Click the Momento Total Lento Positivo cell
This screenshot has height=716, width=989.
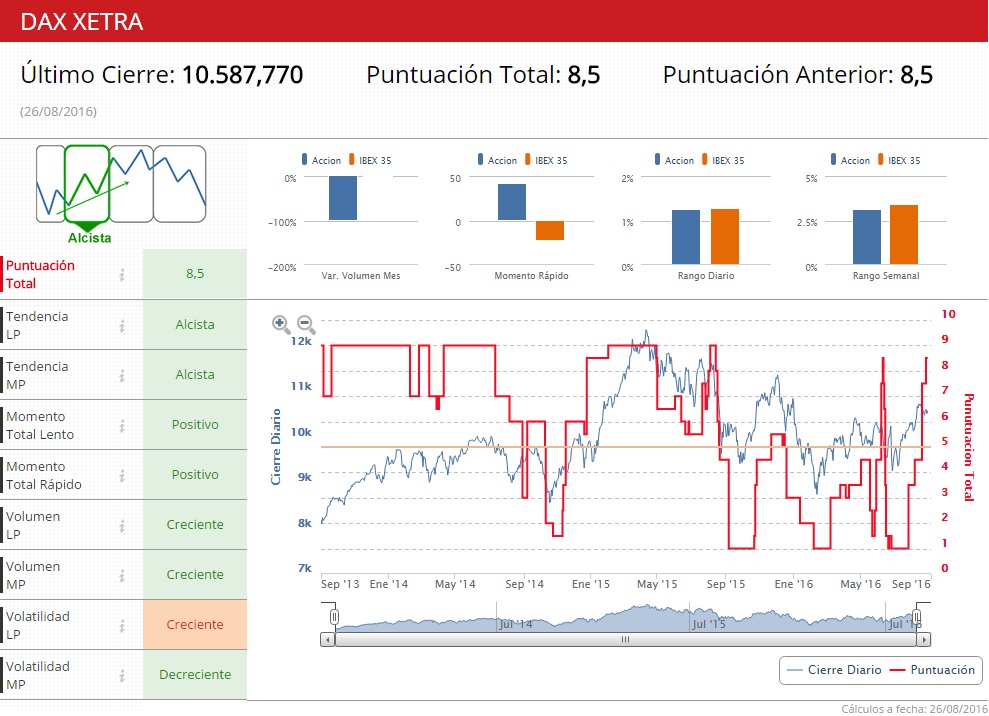click(195, 425)
